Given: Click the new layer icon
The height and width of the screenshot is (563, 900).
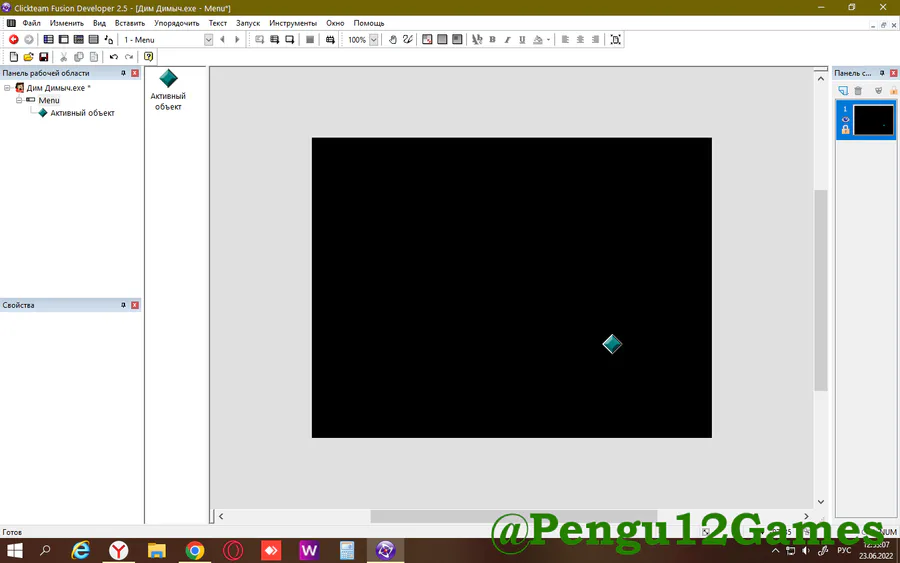Looking at the screenshot, I should [843, 90].
